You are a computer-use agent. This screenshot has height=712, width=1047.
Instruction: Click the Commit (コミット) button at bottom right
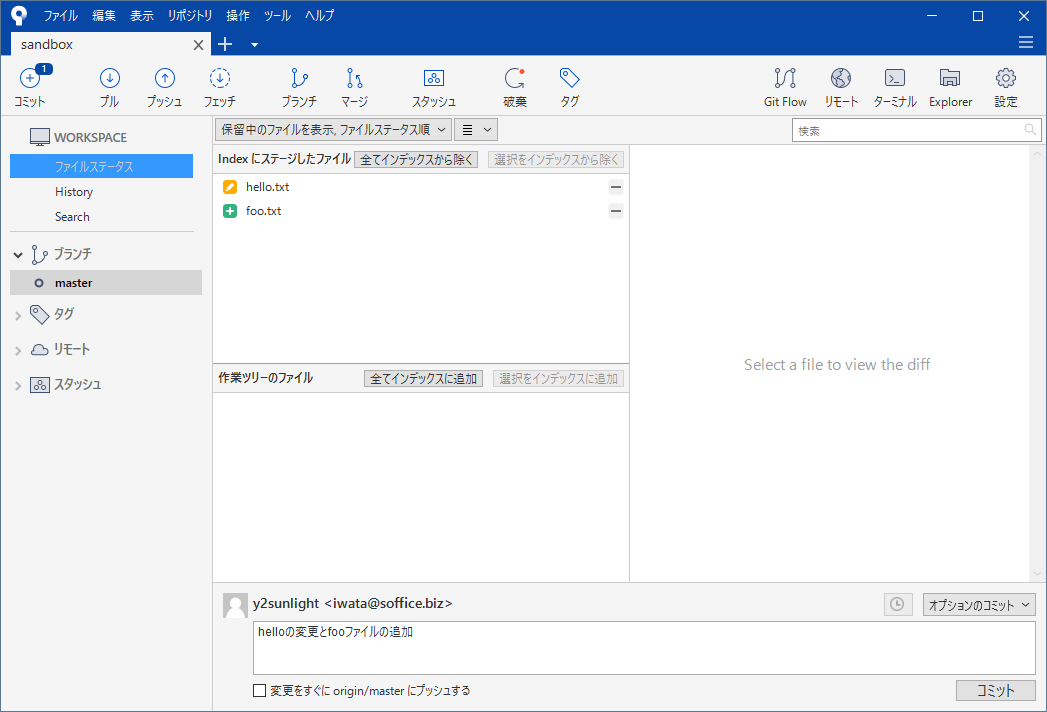(995, 690)
